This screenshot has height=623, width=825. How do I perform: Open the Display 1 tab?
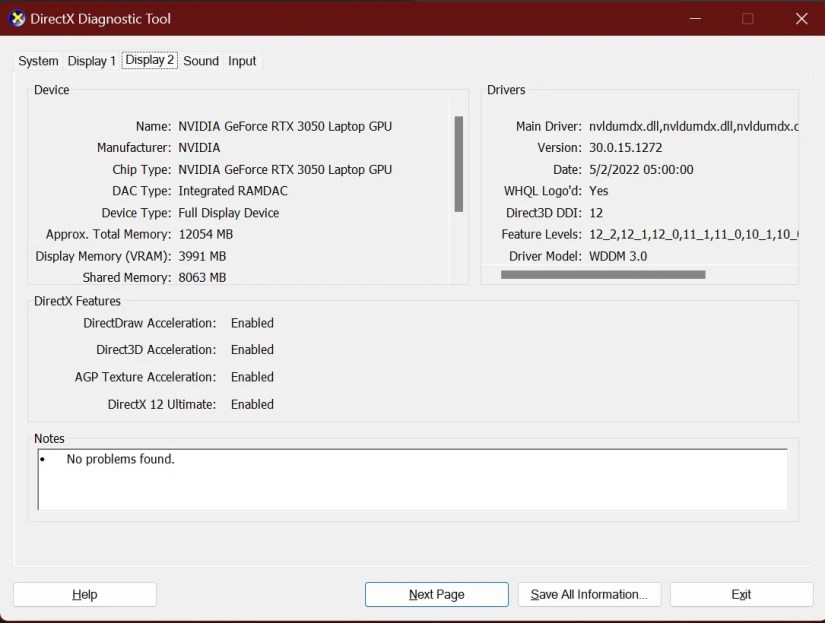click(x=91, y=61)
